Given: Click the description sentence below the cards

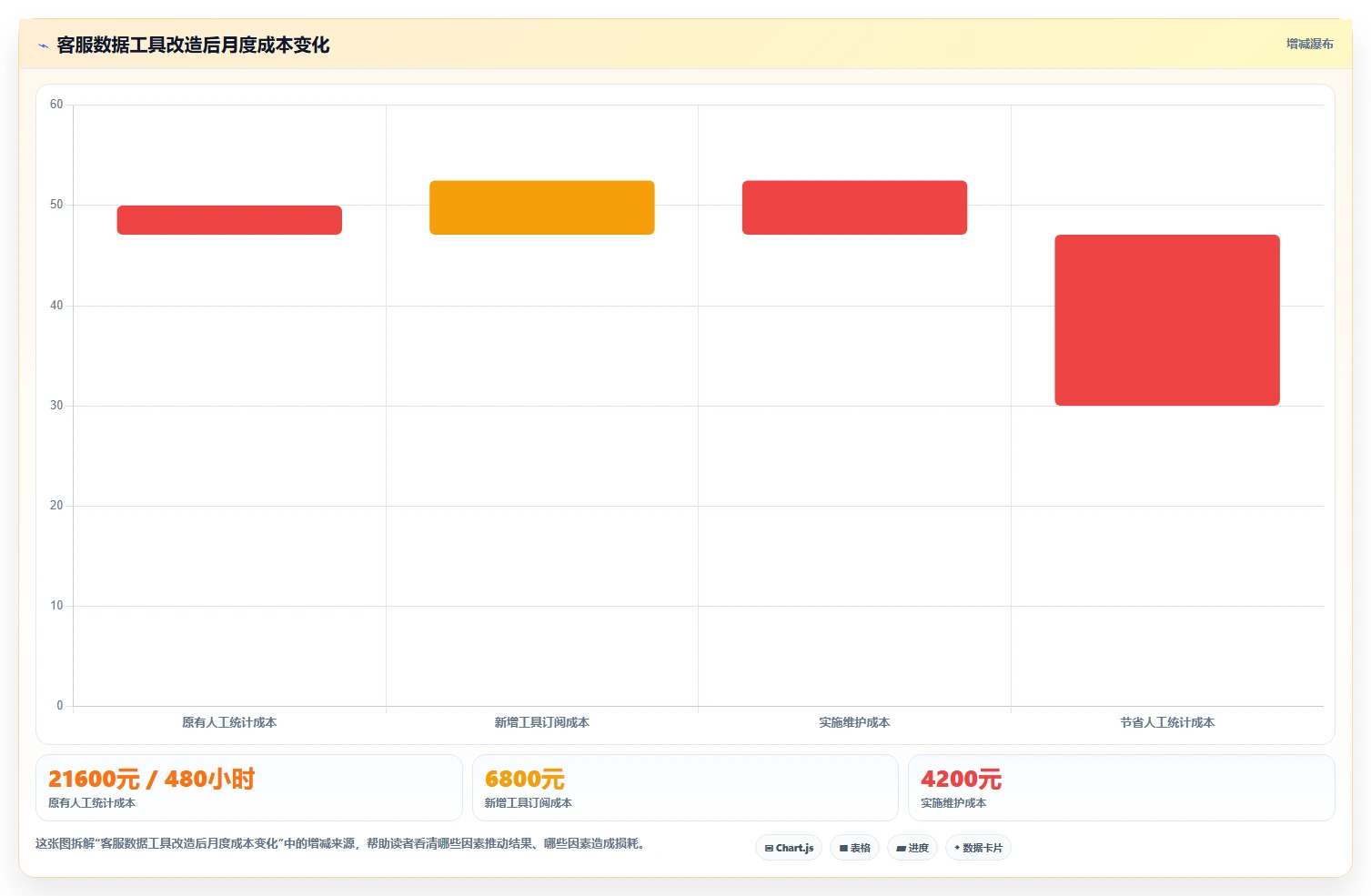Looking at the screenshot, I should click(x=341, y=843).
